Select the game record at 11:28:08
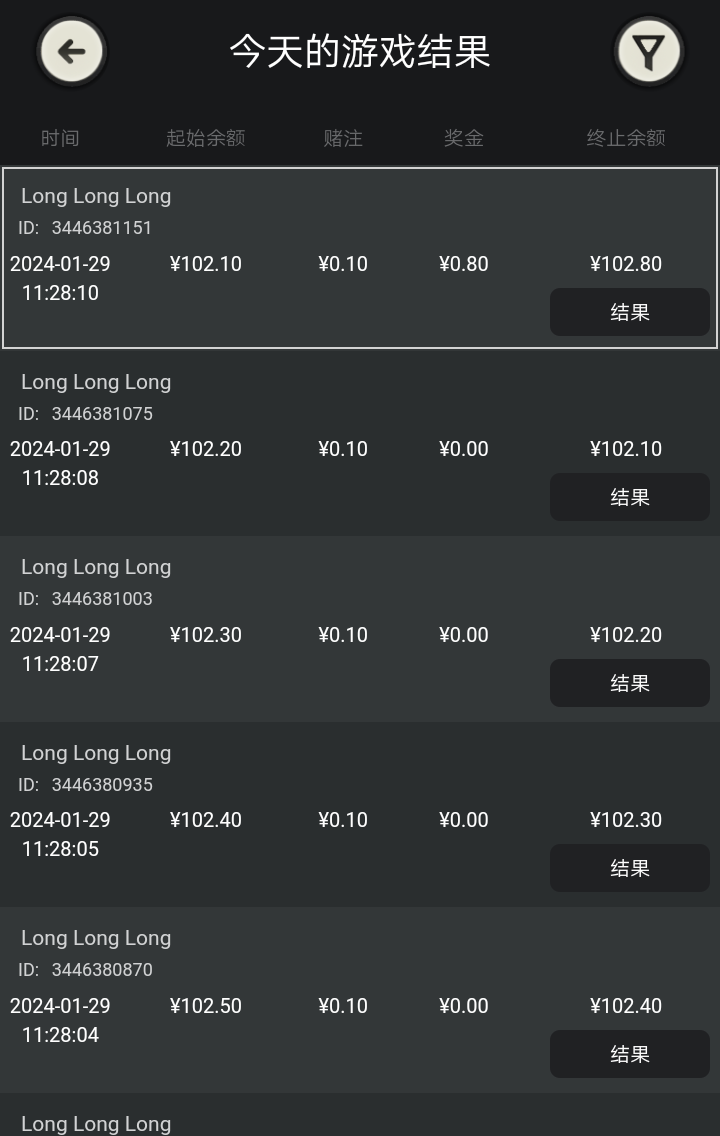Viewport: 720px width, 1136px height. (x=360, y=443)
